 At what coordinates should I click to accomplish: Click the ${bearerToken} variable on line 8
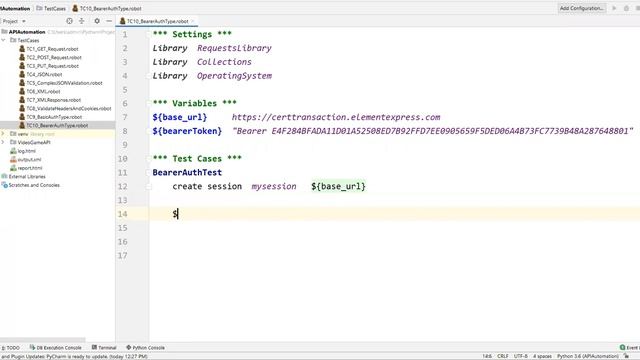(x=187, y=131)
